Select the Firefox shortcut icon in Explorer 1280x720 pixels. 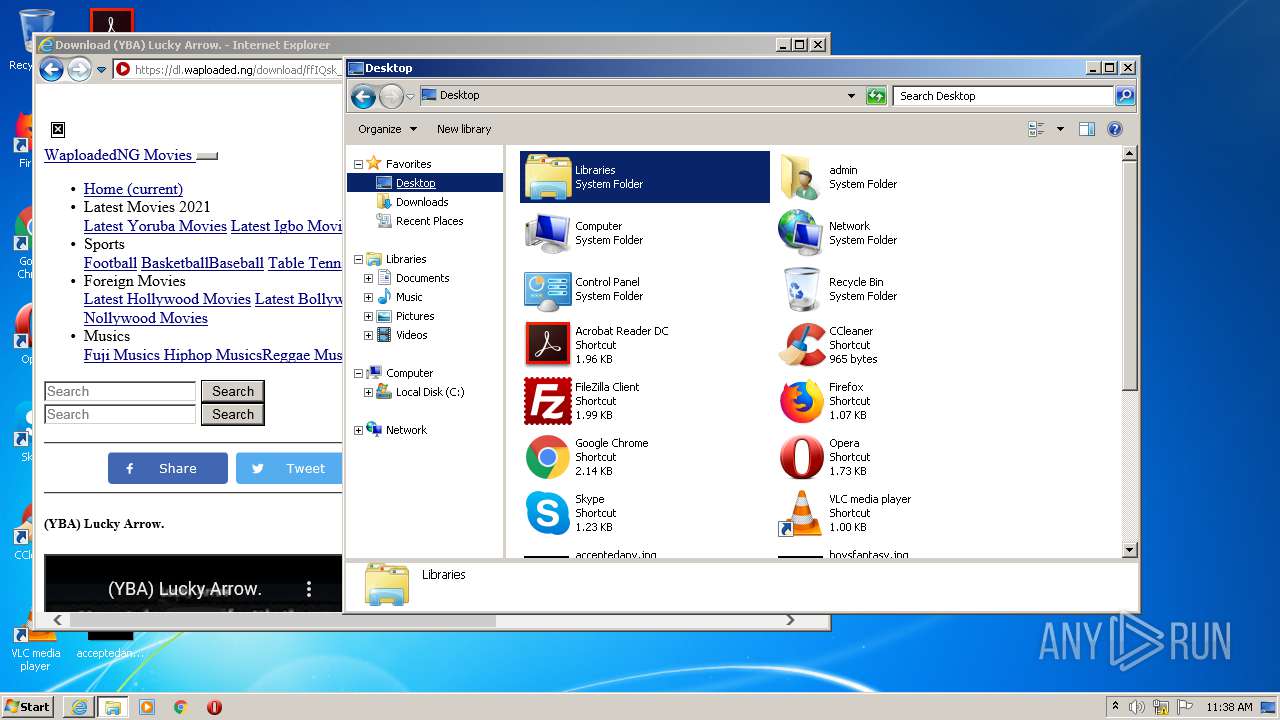click(x=801, y=401)
